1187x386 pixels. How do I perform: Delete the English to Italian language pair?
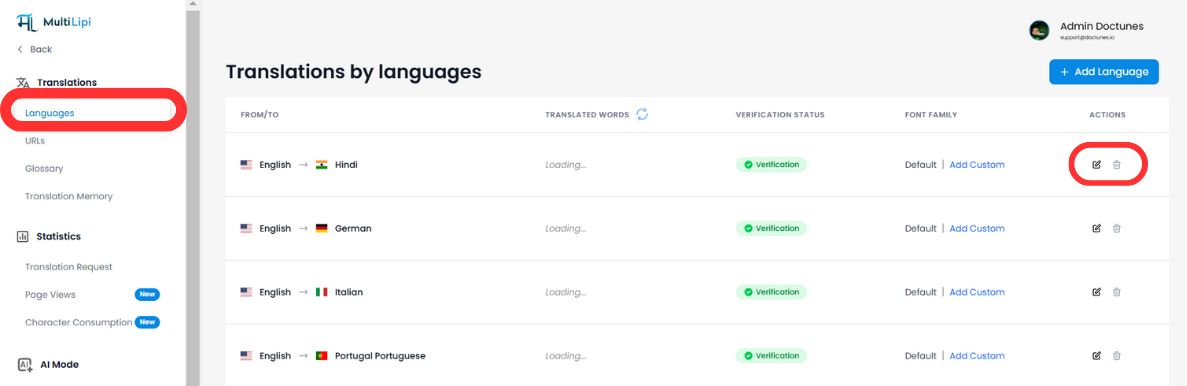coord(1117,292)
